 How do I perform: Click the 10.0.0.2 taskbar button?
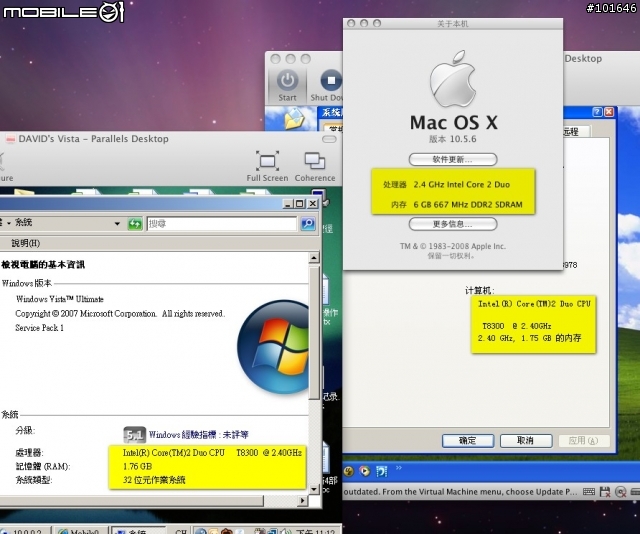coord(25,531)
